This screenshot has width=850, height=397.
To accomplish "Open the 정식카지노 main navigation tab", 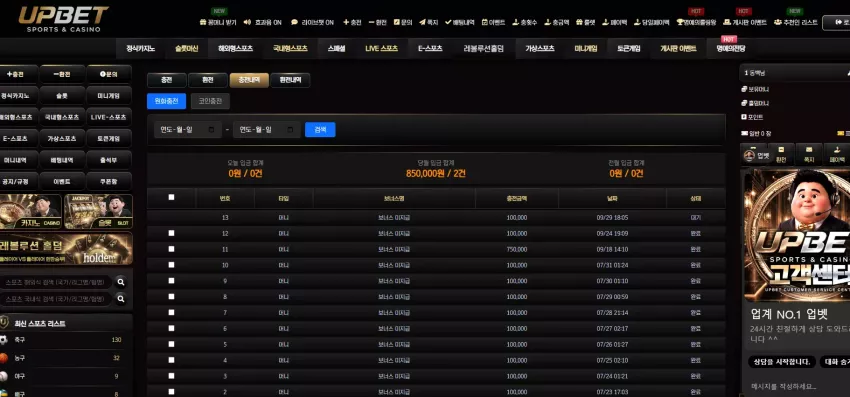I will click(x=140, y=48).
